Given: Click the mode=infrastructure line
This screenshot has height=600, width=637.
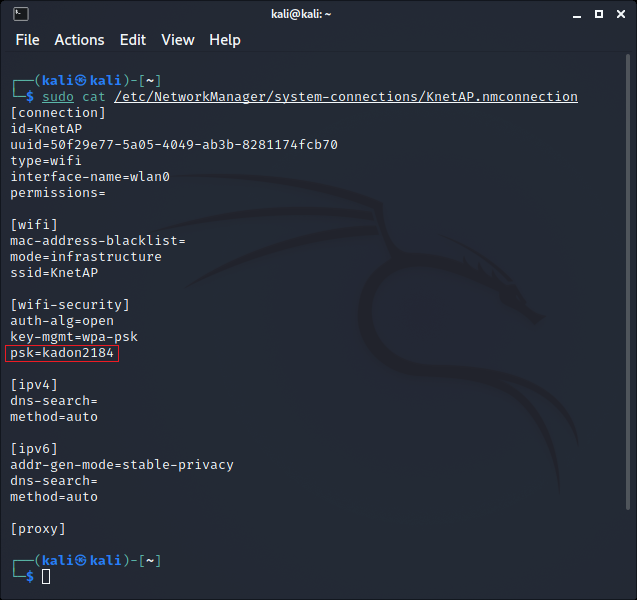Looking at the screenshot, I should 86,257.
